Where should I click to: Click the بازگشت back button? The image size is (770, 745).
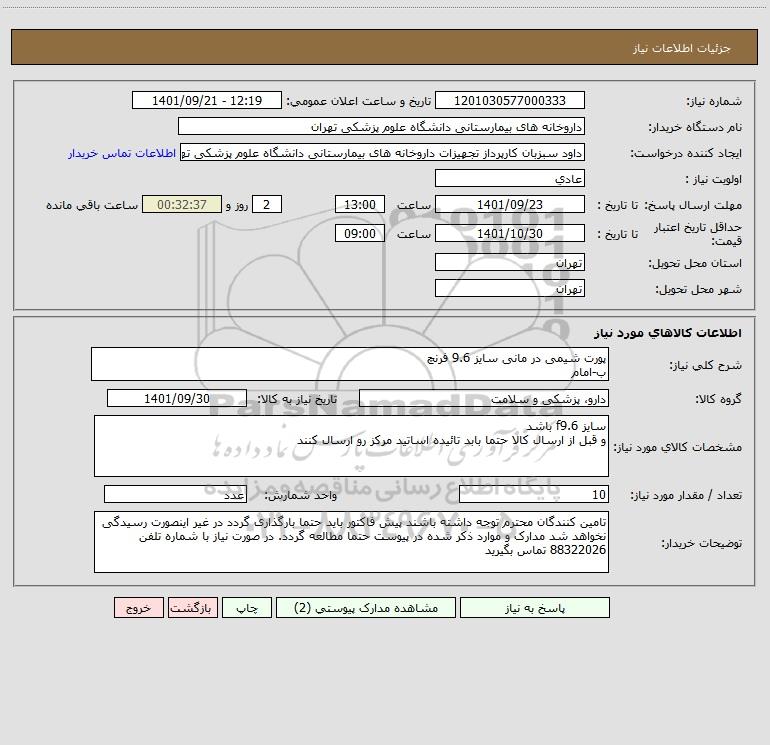point(193,607)
